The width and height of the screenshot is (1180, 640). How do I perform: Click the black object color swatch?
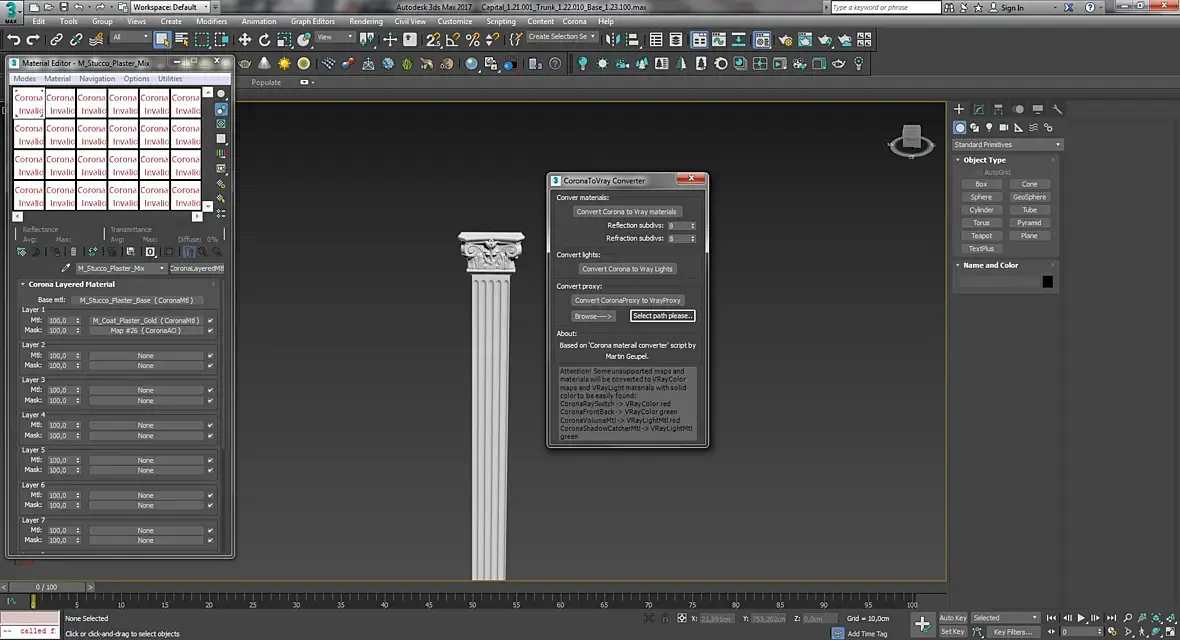(1047, 282)
